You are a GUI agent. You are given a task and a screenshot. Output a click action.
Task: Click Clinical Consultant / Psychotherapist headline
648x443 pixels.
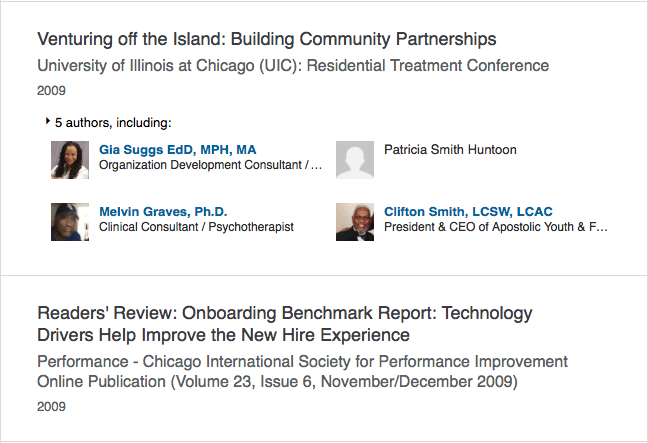(x=196, y=227)
